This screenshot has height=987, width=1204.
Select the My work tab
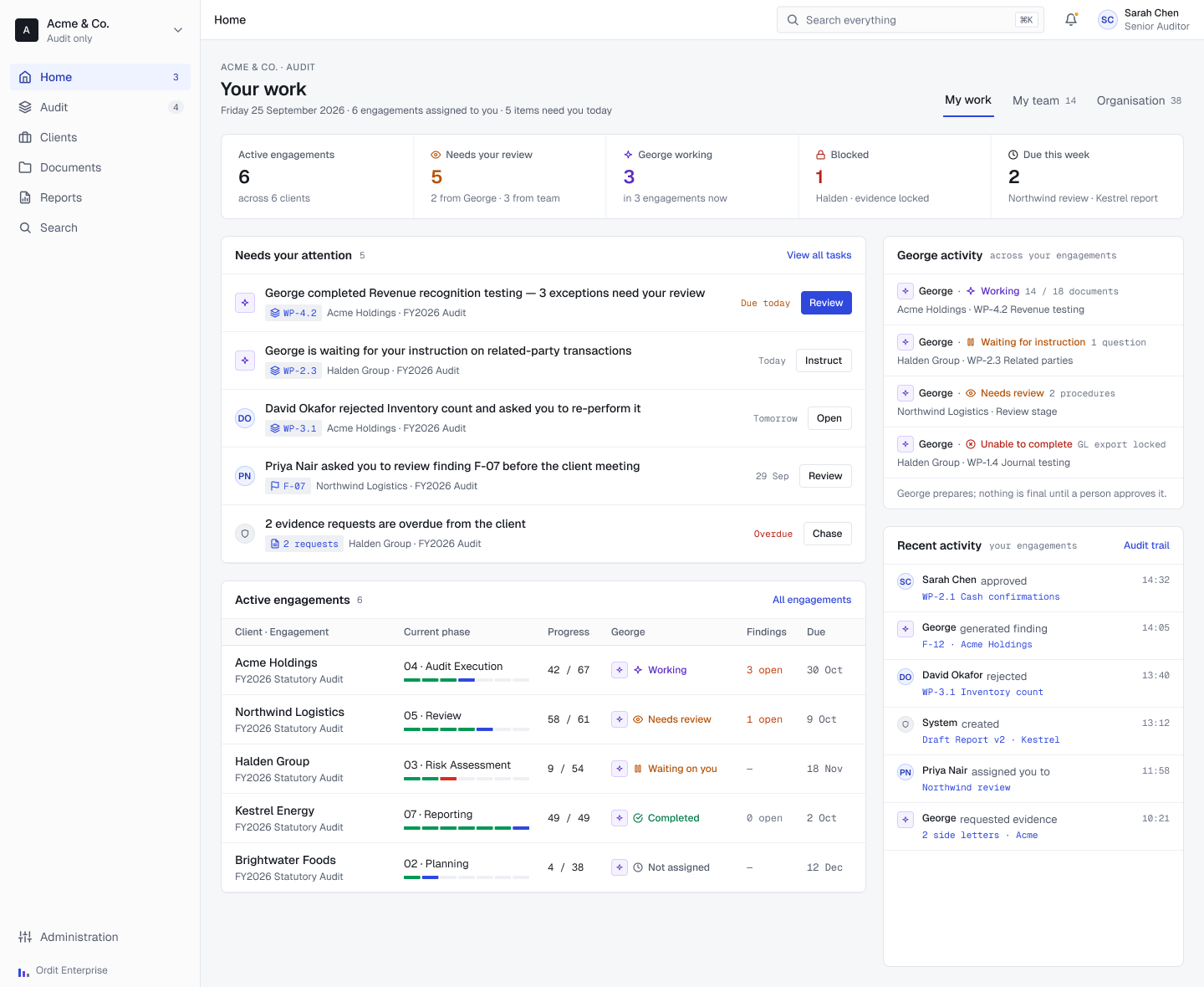[968, 100]
